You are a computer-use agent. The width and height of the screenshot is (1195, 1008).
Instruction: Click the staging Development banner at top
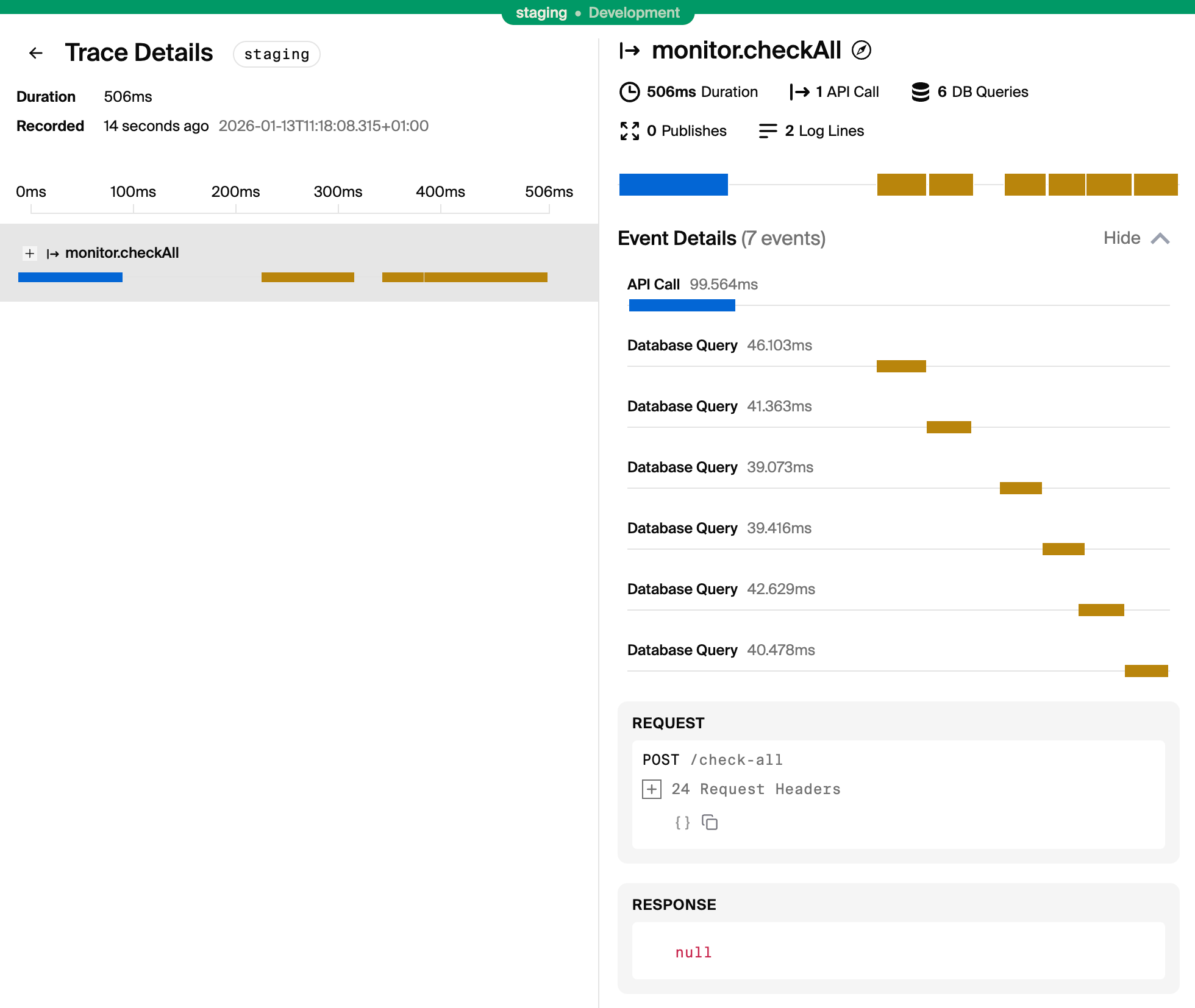[x=597, y=13]
